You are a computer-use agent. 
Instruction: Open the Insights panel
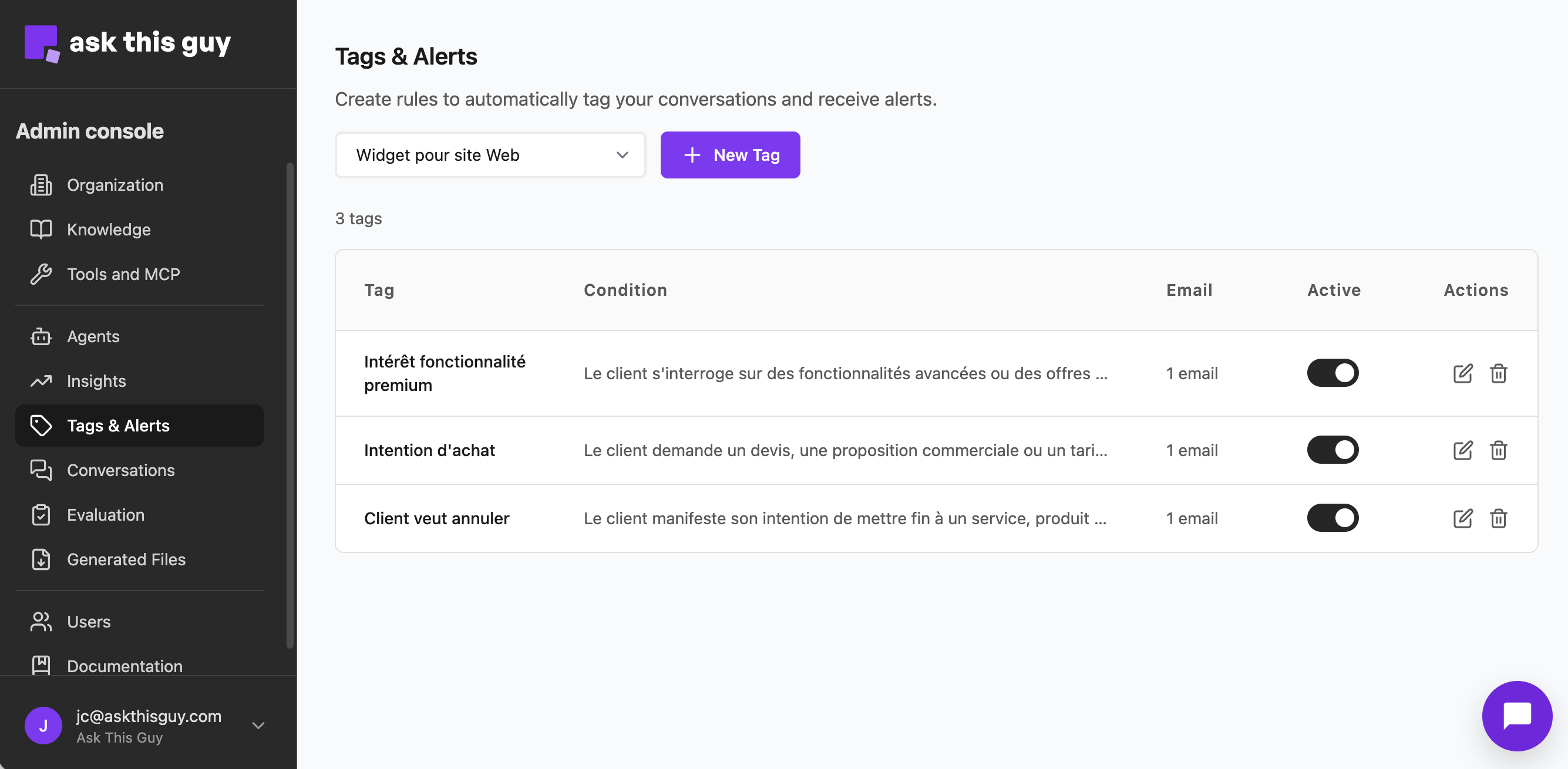coord(96,381)
